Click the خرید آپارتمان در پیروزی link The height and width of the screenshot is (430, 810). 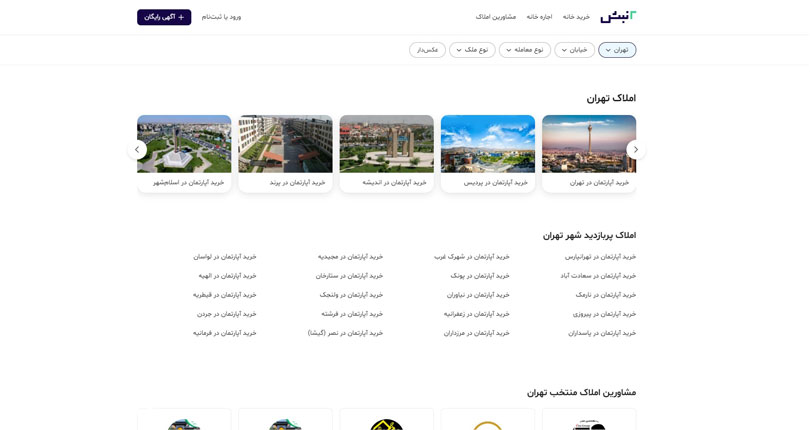pyautogui.click(x=604, y=314)
